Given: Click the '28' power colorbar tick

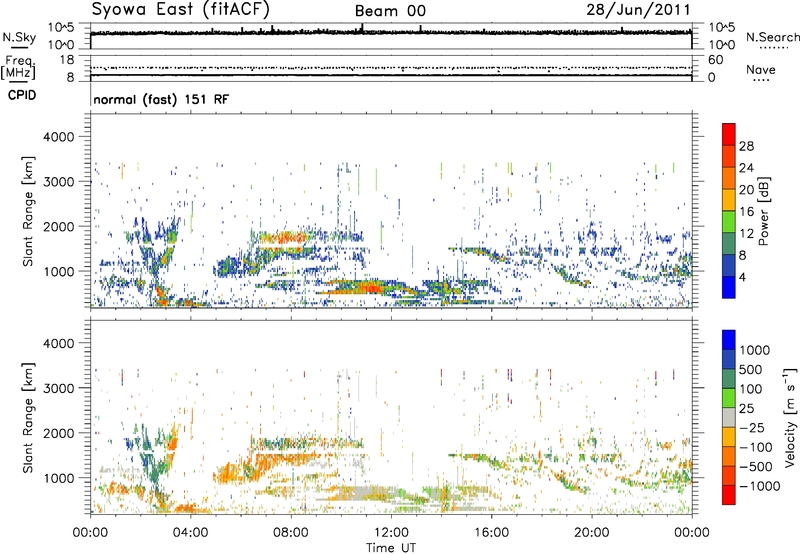Looking at the screenshot, I should coord(746,146).
